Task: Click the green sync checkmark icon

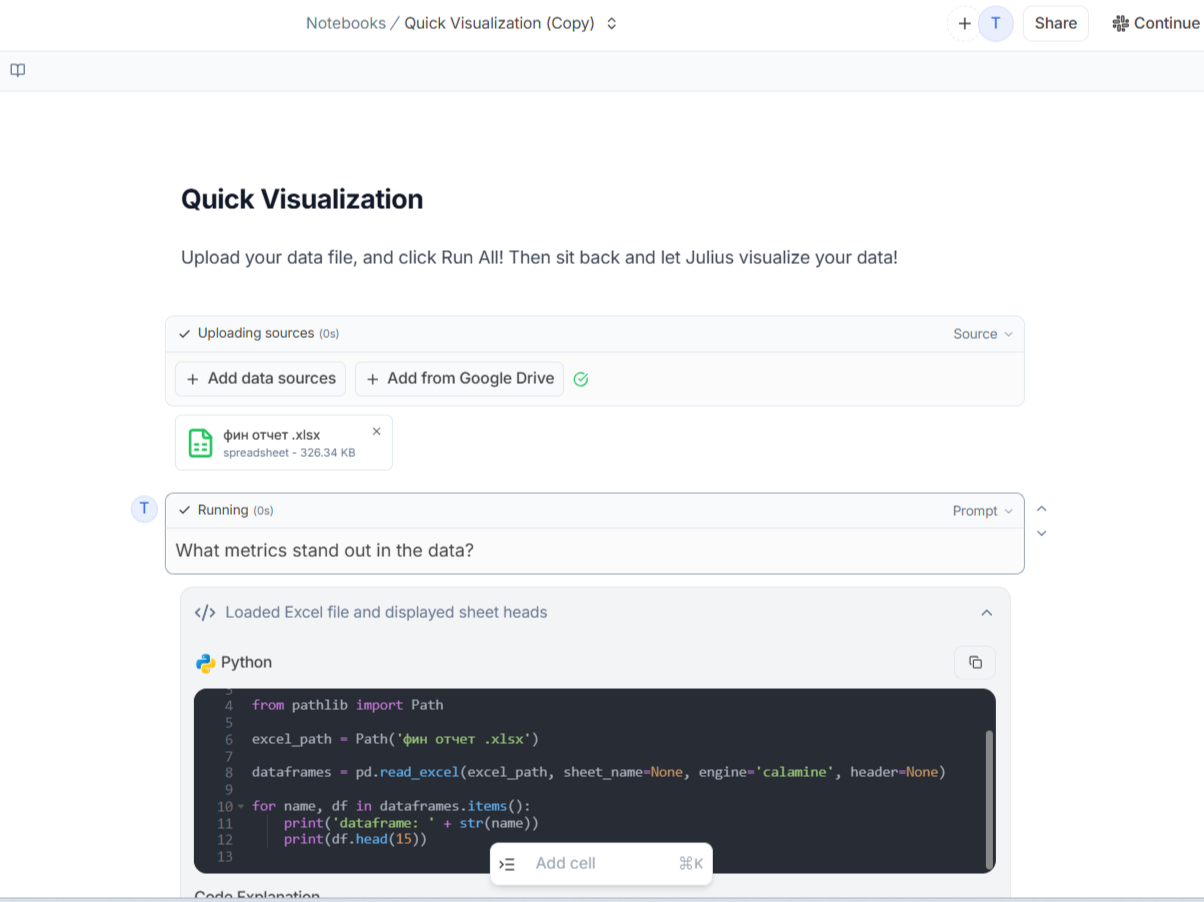Action: (x=581, y=379)
